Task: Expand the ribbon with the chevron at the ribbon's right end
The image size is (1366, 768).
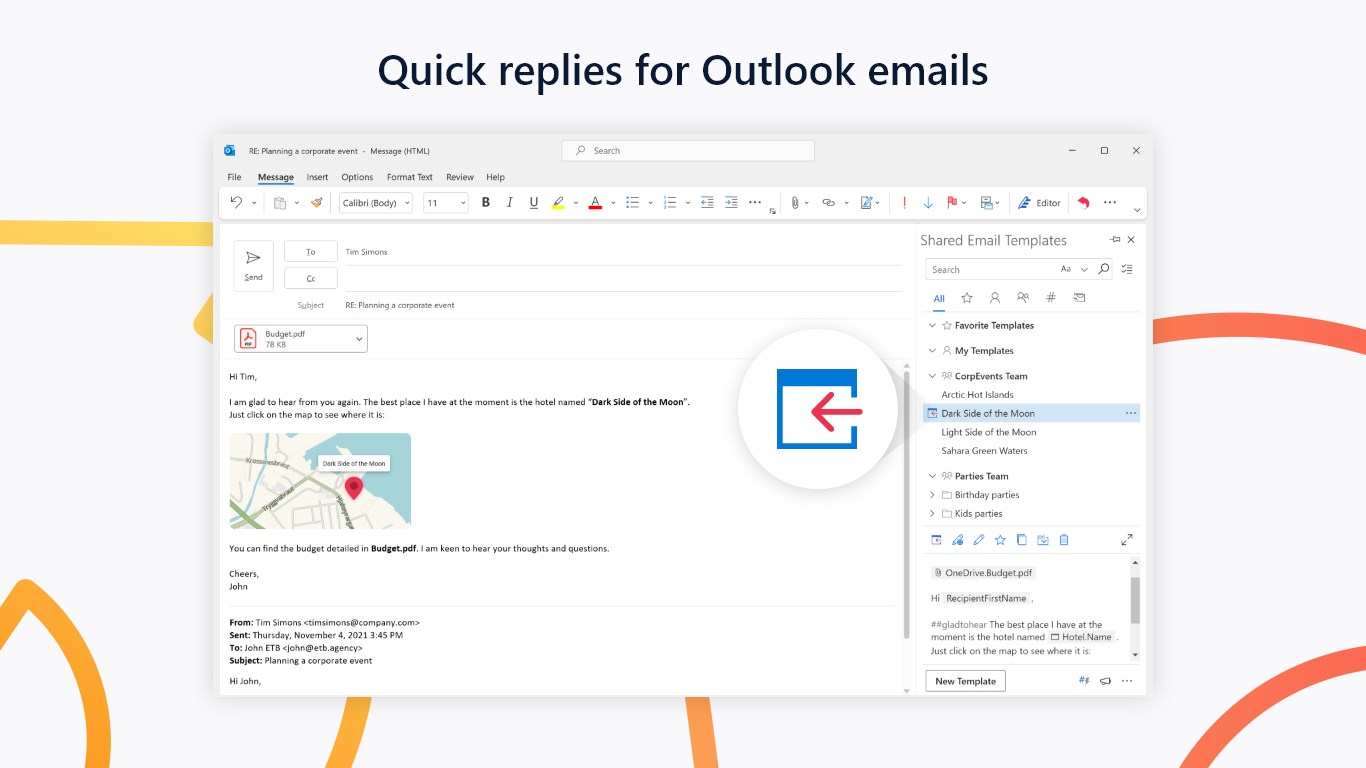Action: (1137, 210)
